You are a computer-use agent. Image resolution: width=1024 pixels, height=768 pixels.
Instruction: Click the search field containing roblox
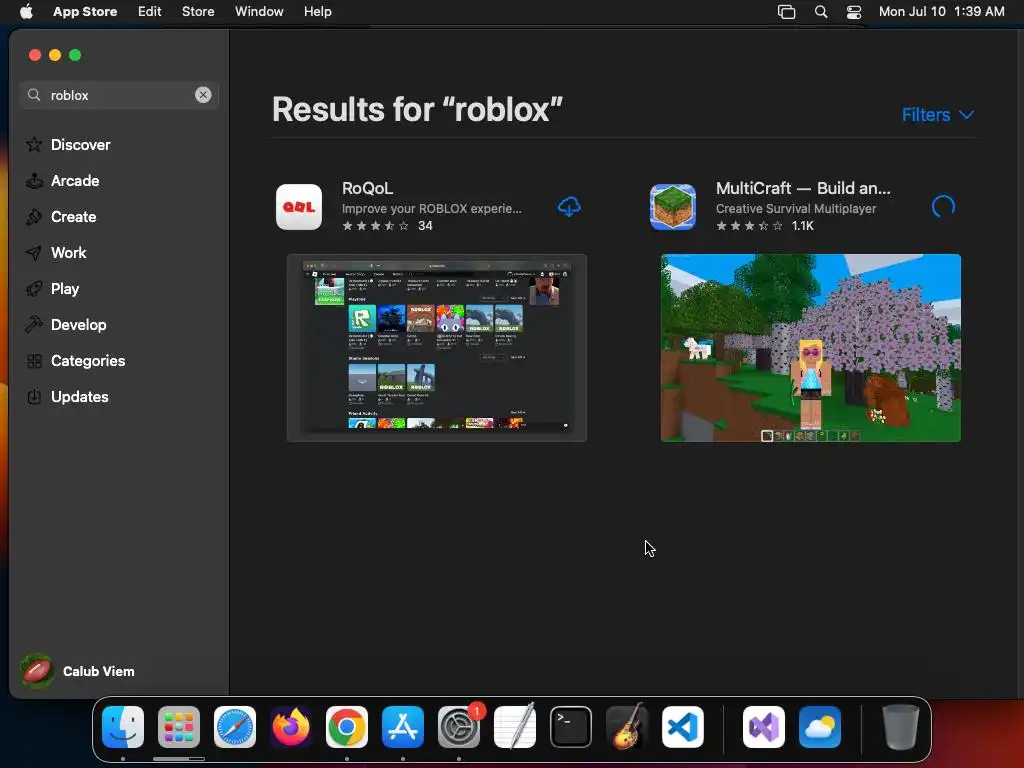119,95
